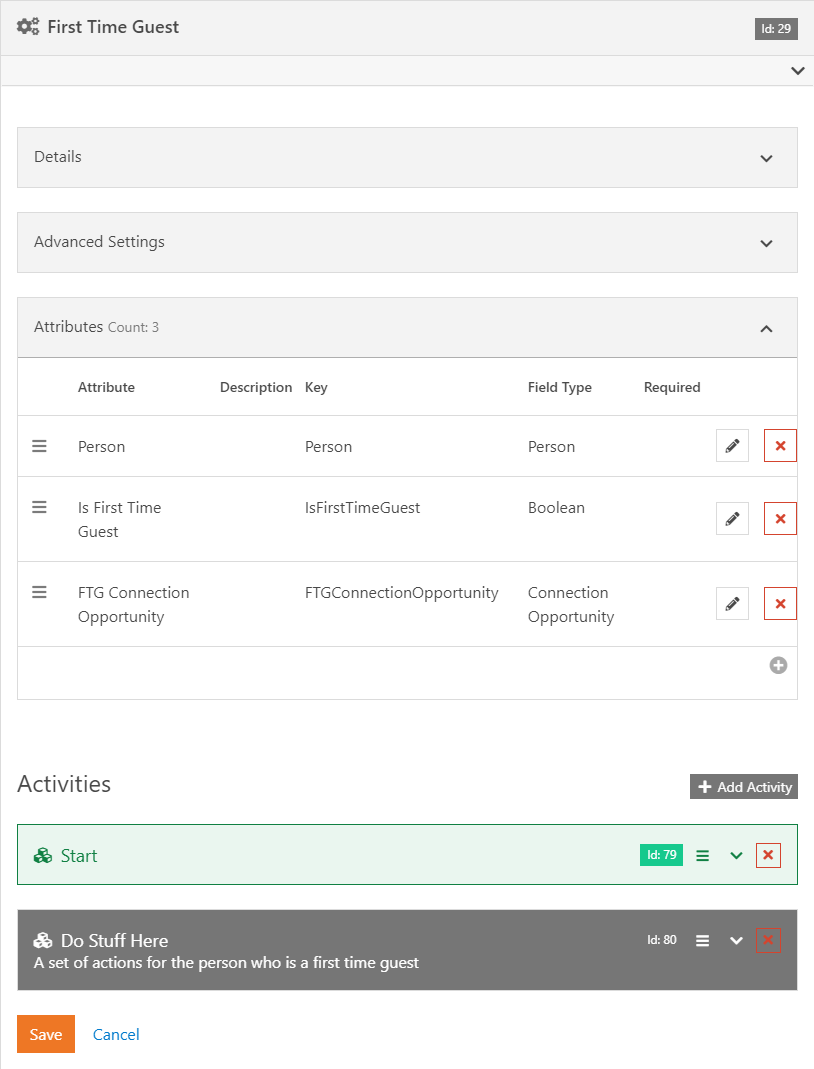
Task: Expand the Do Stuff Here activity chevron
Action: 736,940
